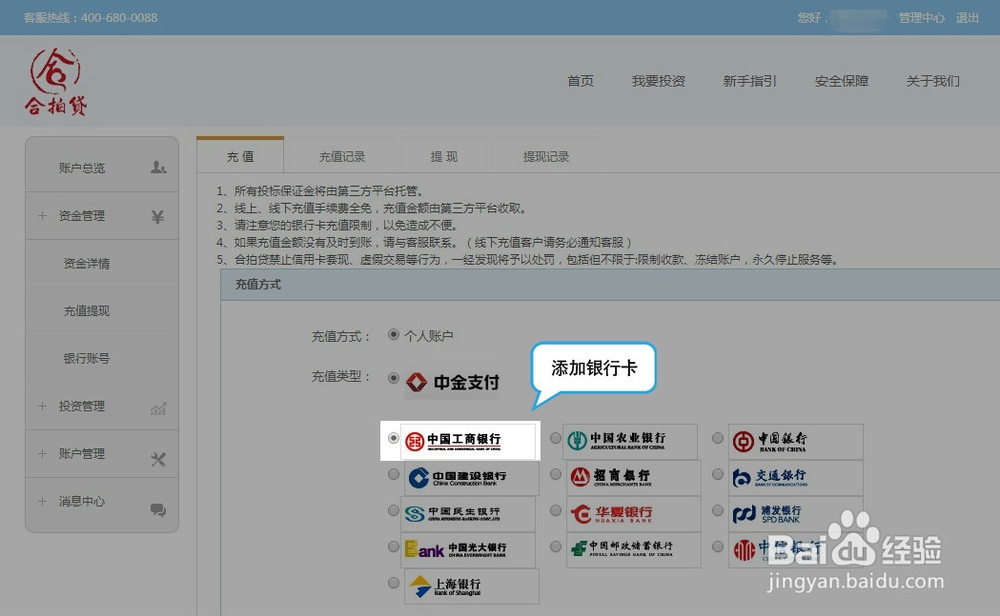Viewport: 1000px width, 616px height.
Task: Click the 中国建设银行 bank logo
Action: [471, 478]
